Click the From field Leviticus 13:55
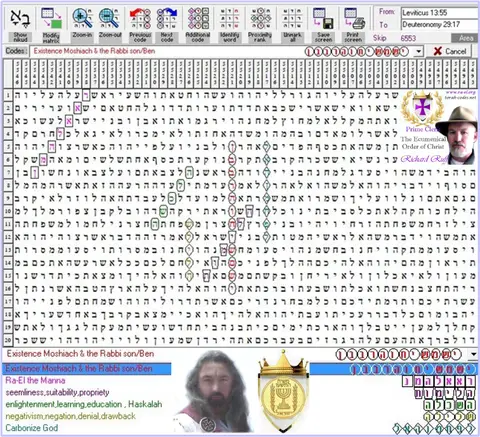The width and height of the screenshot is (480, 437). point(439,13)
